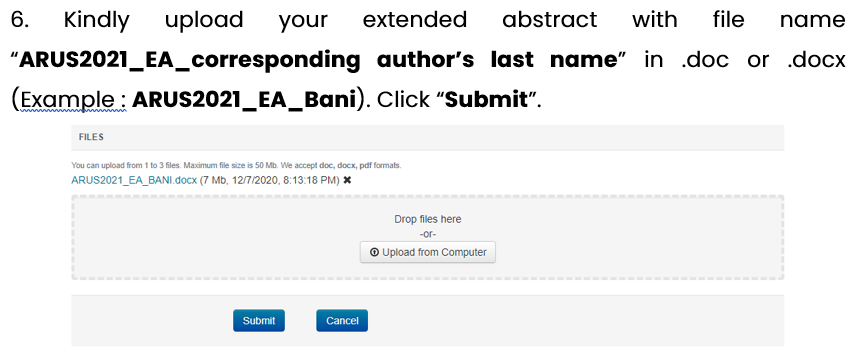Click the "-or-" separator text
The image size is (862, 362).
tap(428, 234)
